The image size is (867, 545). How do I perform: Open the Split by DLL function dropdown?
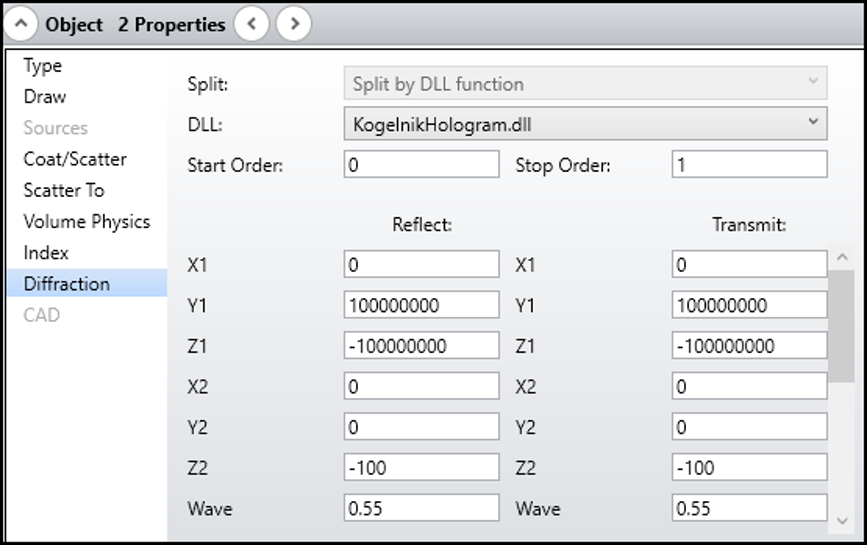585,84
